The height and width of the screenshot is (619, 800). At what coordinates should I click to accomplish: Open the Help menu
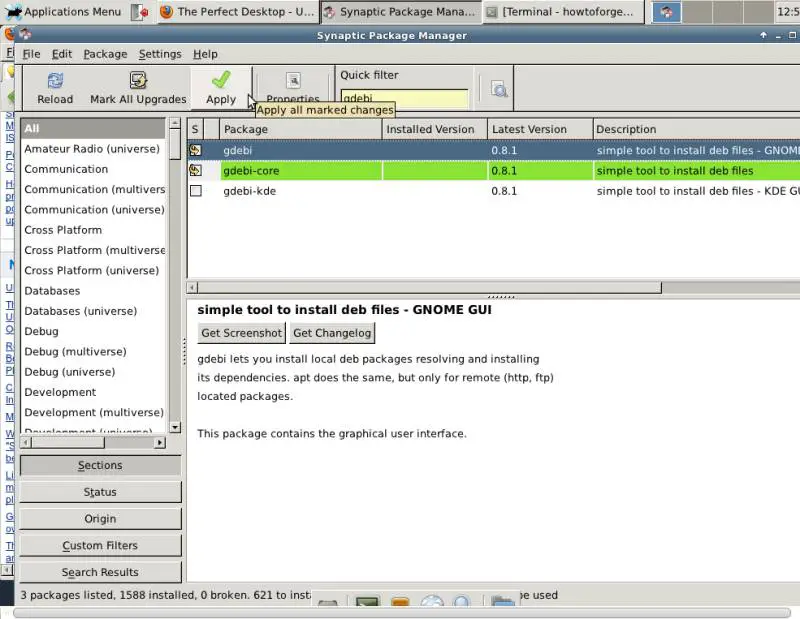tap(205, 54)
